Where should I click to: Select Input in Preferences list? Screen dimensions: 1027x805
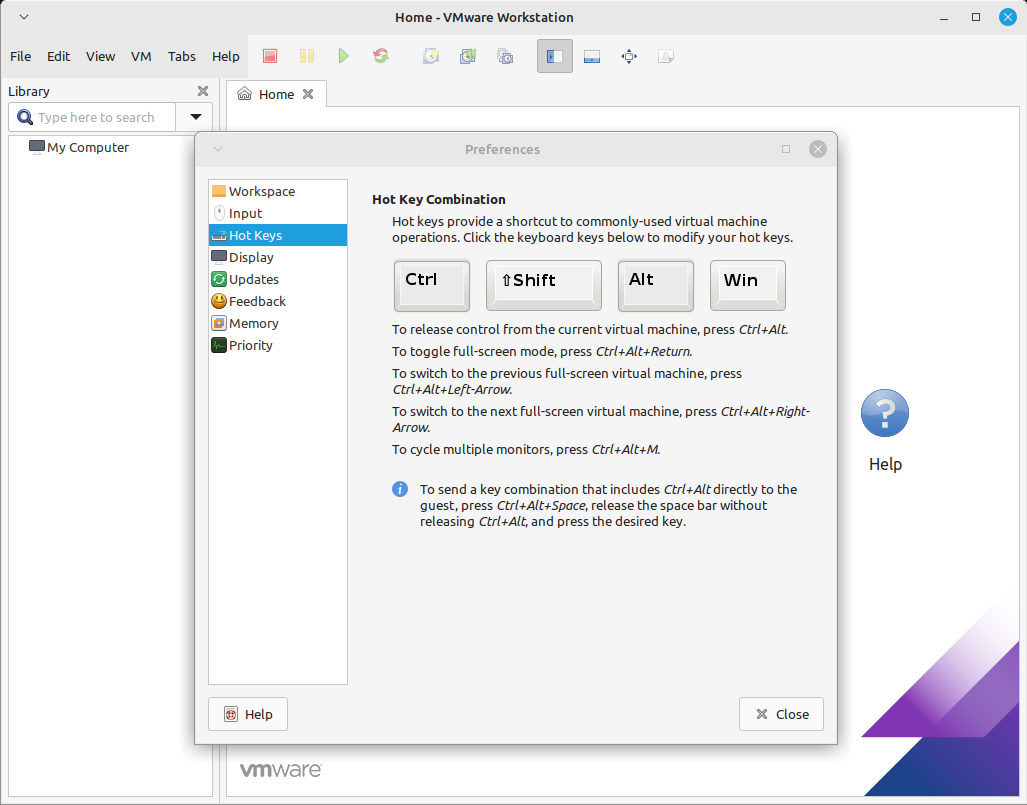pyautogui.click(x=278, y=214)
